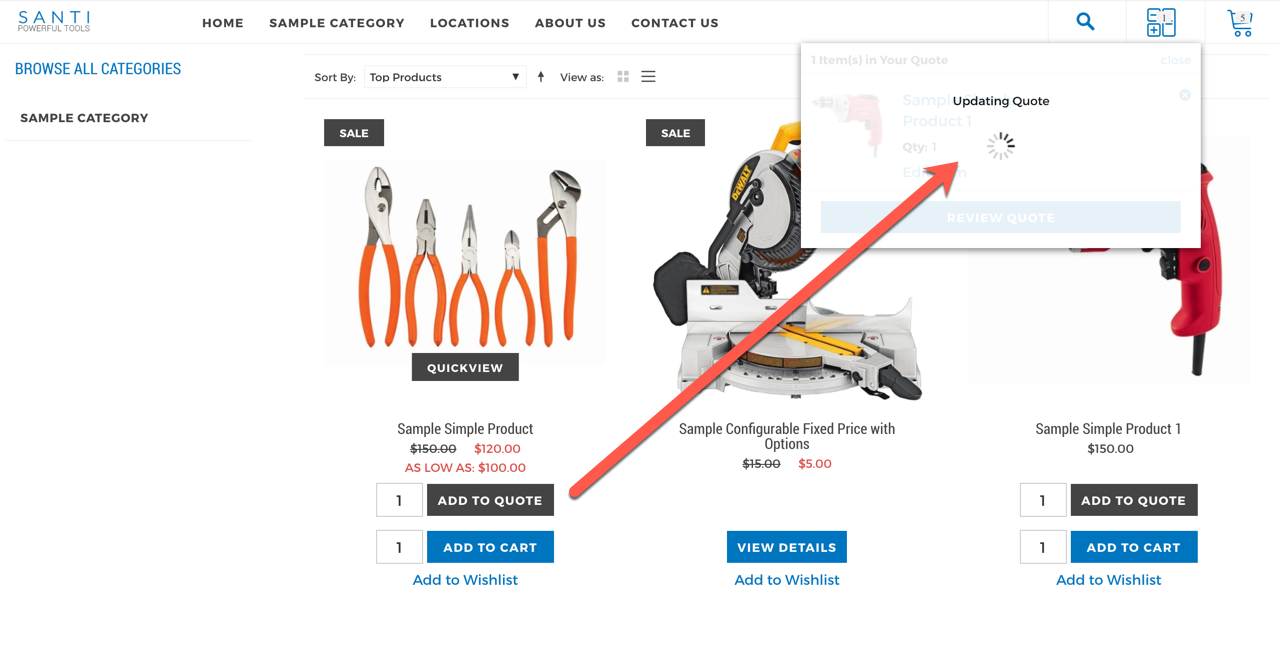This screenshot has width=1280, height=651.
Task: Add Sample Simple Product to wishlist
Action: pyautogui.click(x=465, y=580)
